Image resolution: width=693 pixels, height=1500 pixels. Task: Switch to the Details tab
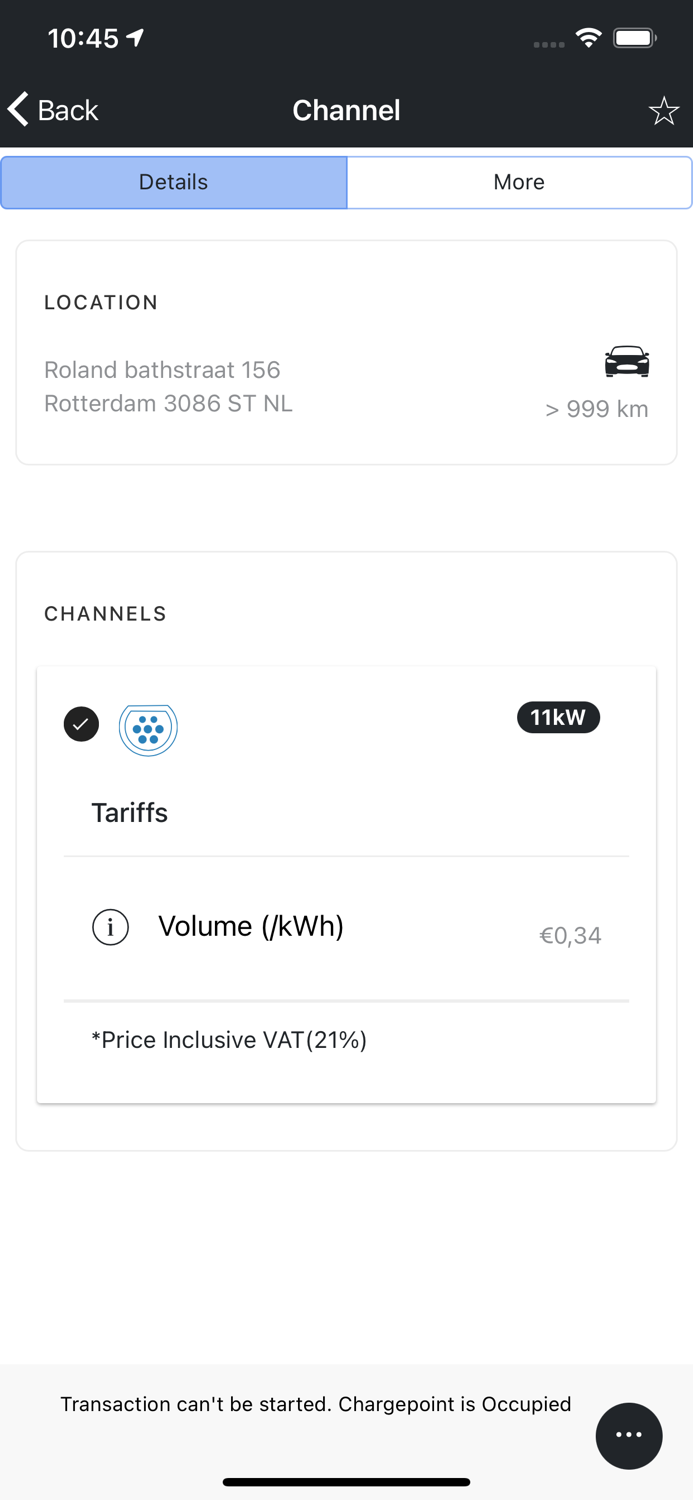tap(174, 182)
